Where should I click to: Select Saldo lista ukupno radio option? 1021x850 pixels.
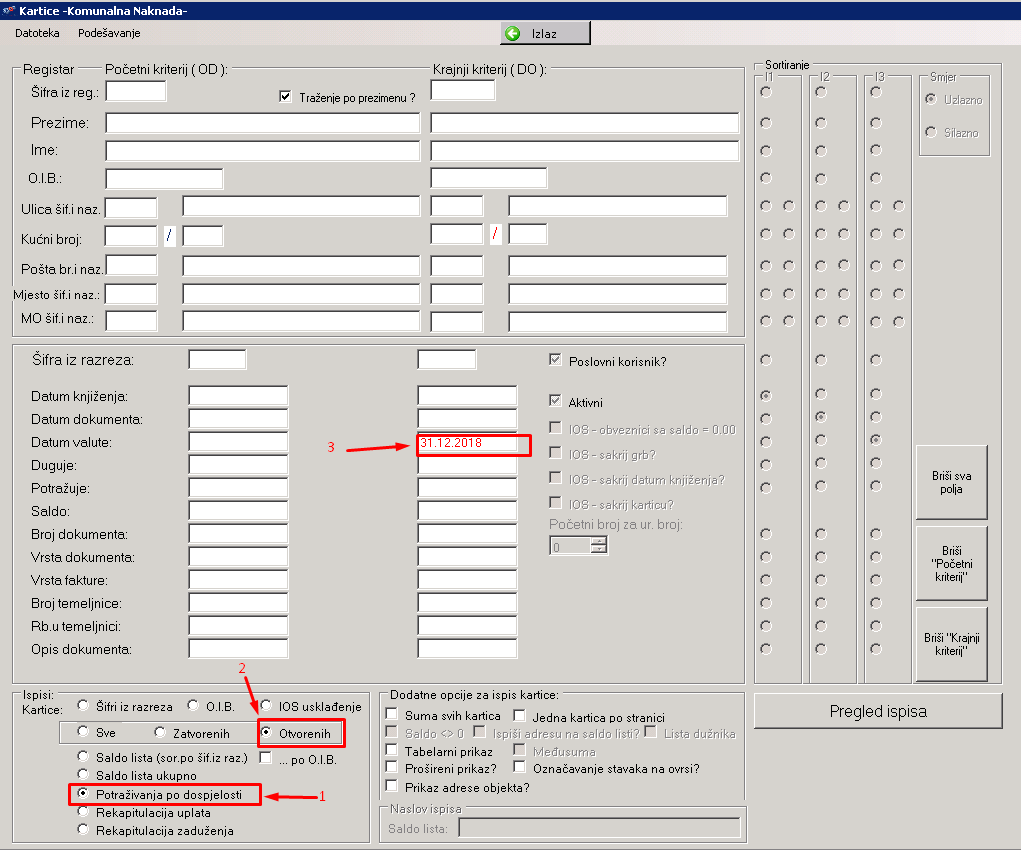point(83,775)
